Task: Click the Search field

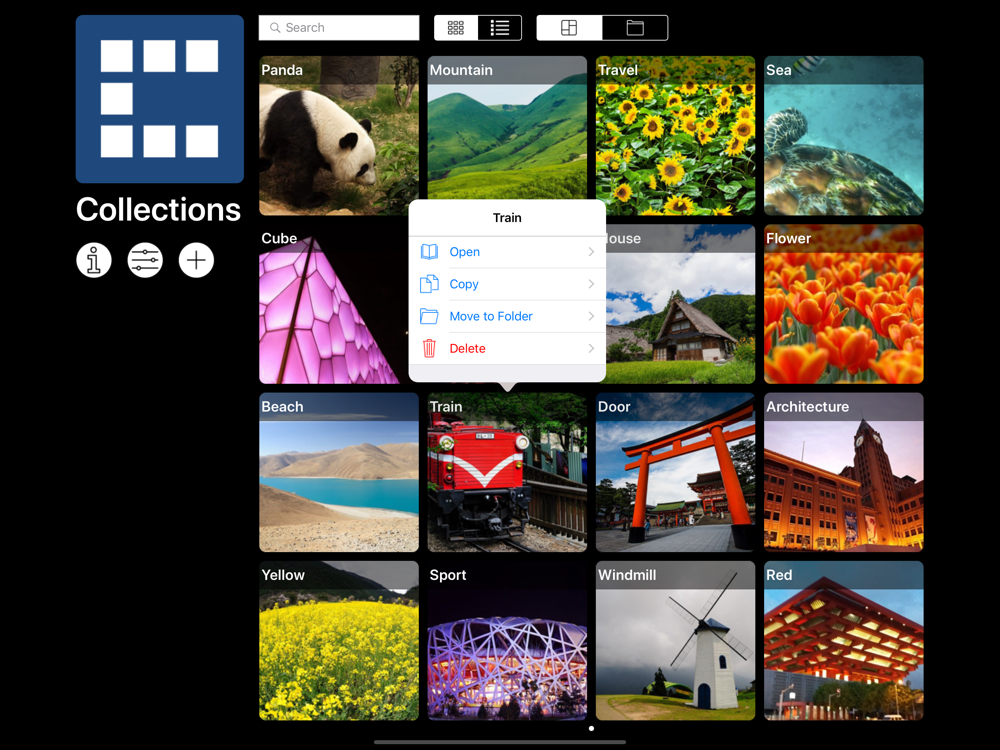Action: (x=339, y=28)
